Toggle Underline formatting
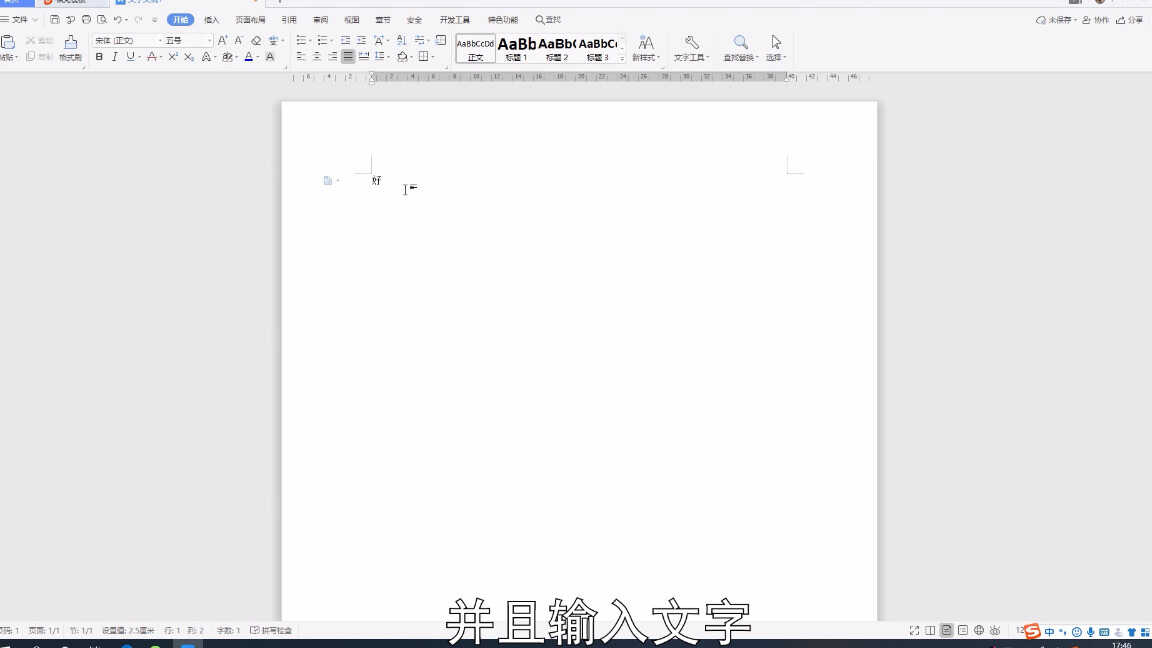 (x=131, y=57)
